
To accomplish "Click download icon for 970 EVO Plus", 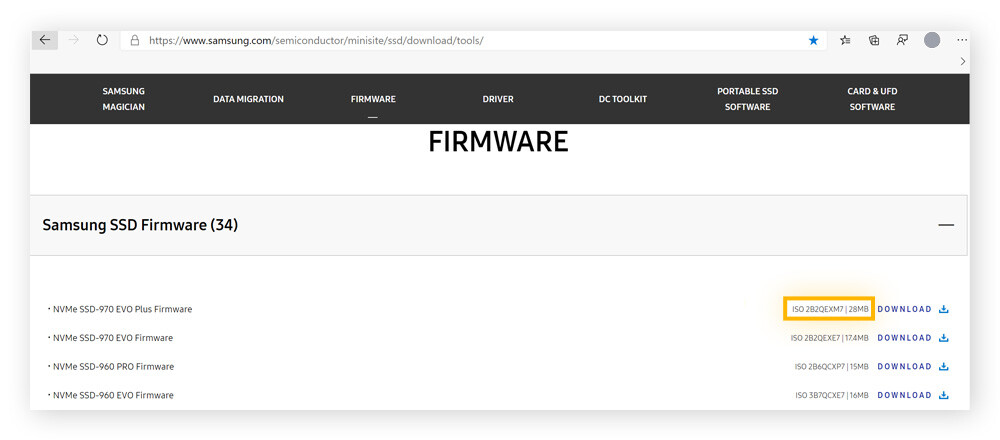I will click(943, 309).
